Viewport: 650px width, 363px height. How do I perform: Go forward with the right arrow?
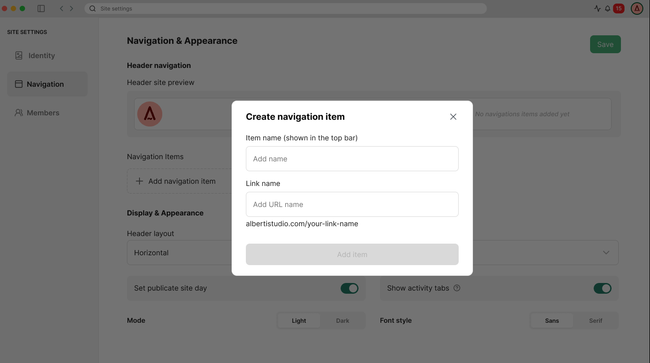pos(71,8)
